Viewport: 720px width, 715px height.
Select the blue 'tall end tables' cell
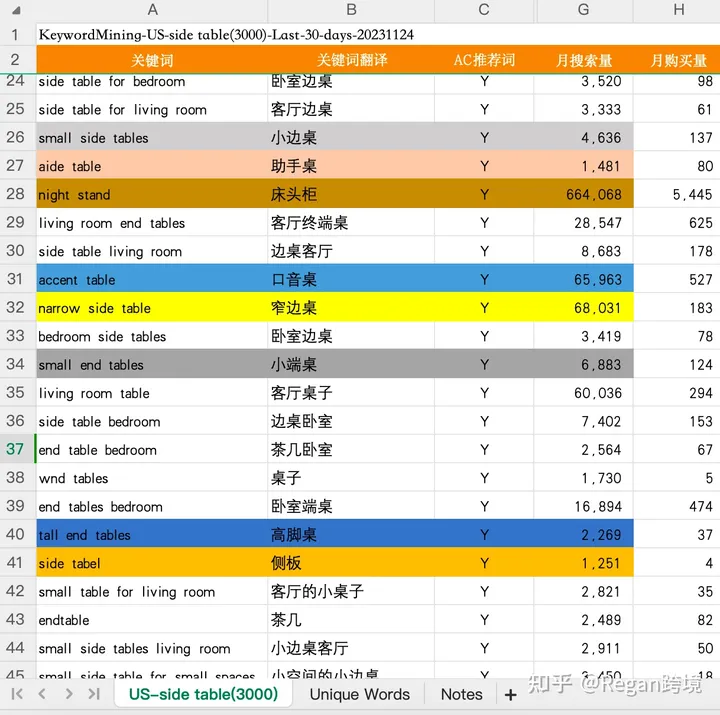152,535
